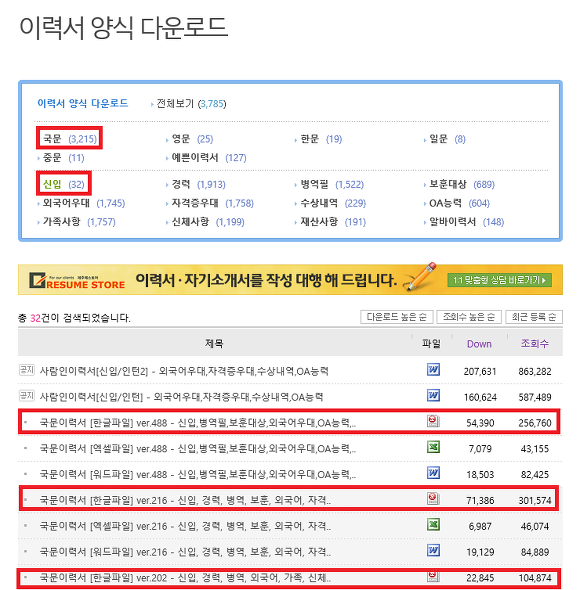Screen dimensions: 580x590
Task: Click 공지 badge of 신입/인턴2 row
Action: click(x=26, y=370)
